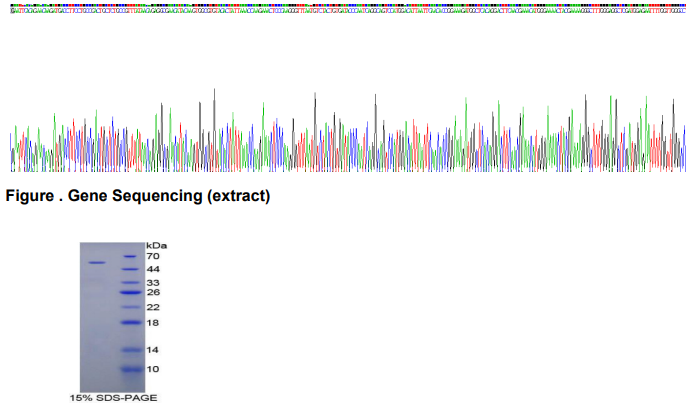This screenshot has height=409, width=689.
Task: Click the nucleotide sequence text strip
Action: [x=348, y=11]
